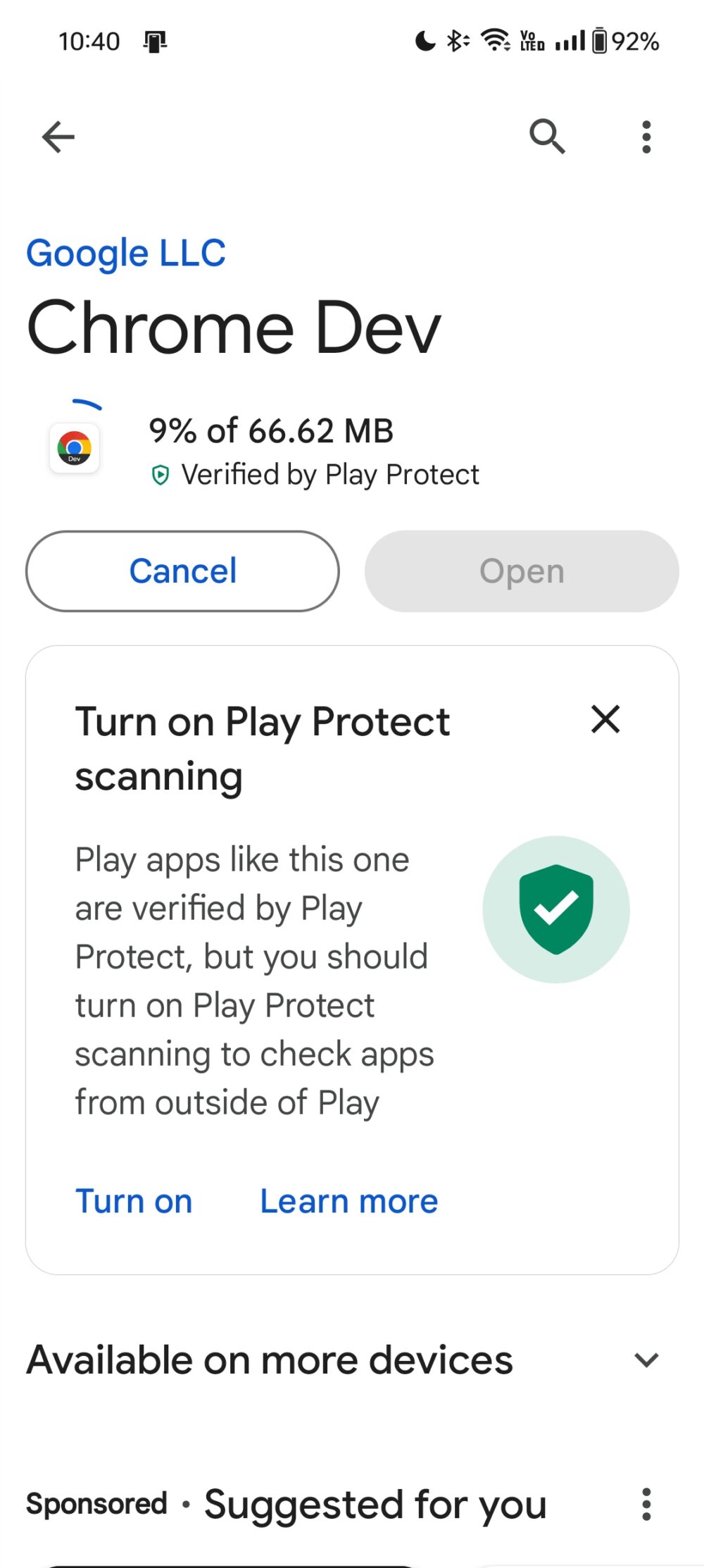
Task: Turn on Play Protect scanning
Action: point(134,1200)
